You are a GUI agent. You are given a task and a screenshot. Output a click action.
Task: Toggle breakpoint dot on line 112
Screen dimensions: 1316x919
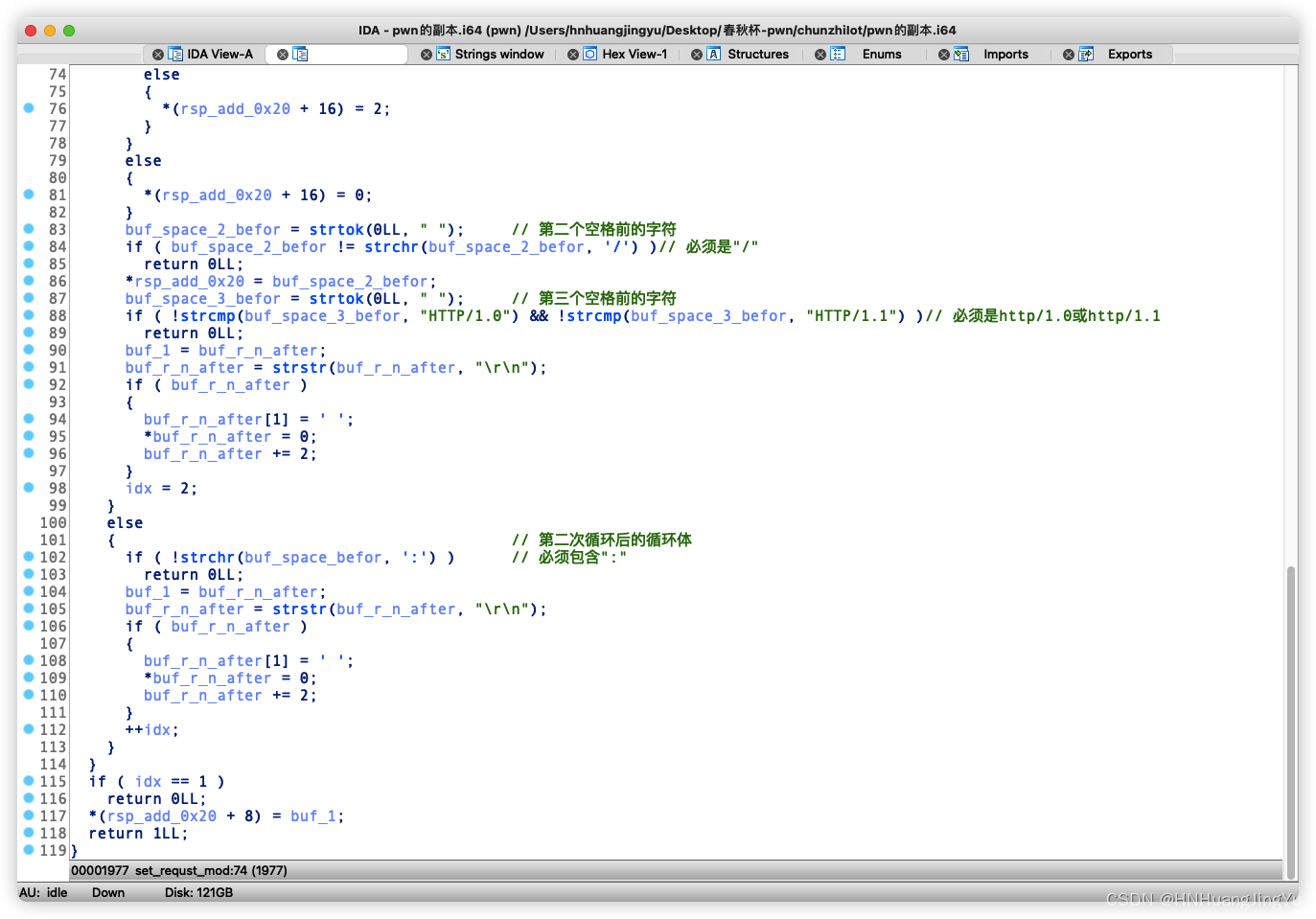[29, 729]
